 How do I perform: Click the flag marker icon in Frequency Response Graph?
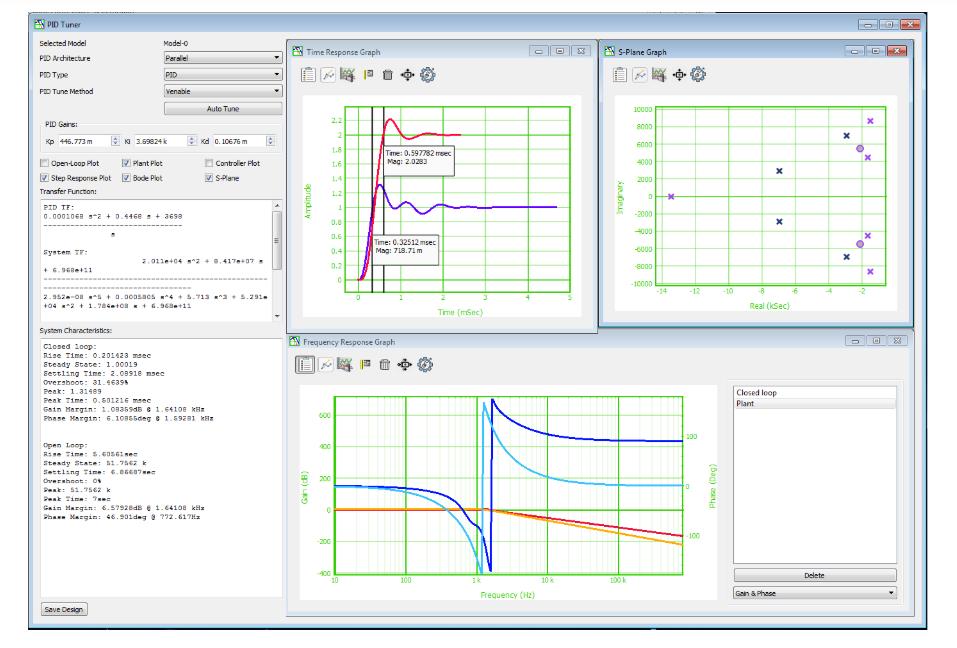(365, 364)
